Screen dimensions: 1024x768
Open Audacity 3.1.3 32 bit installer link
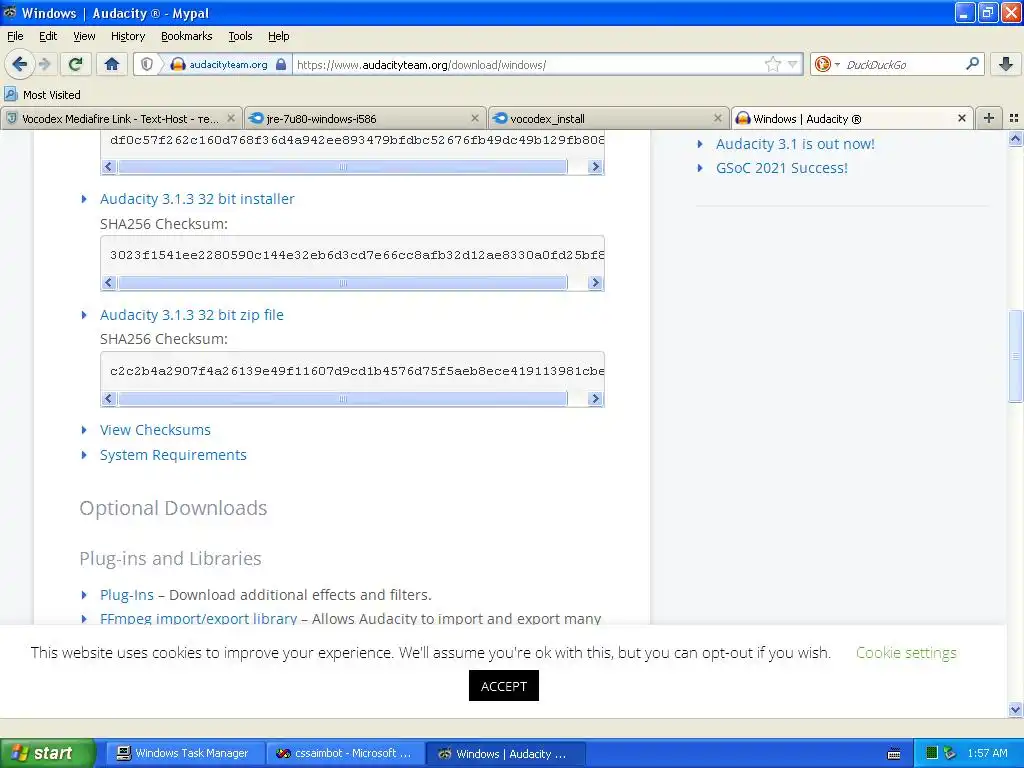[197, 199]
